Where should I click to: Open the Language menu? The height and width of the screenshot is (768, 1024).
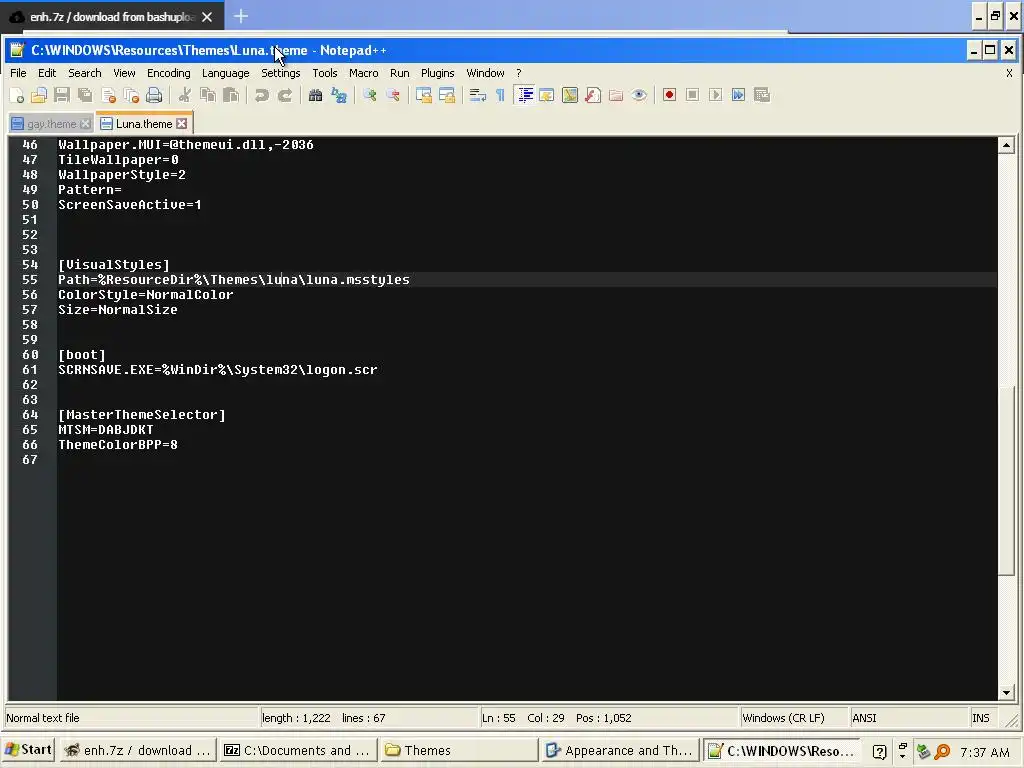225,73
